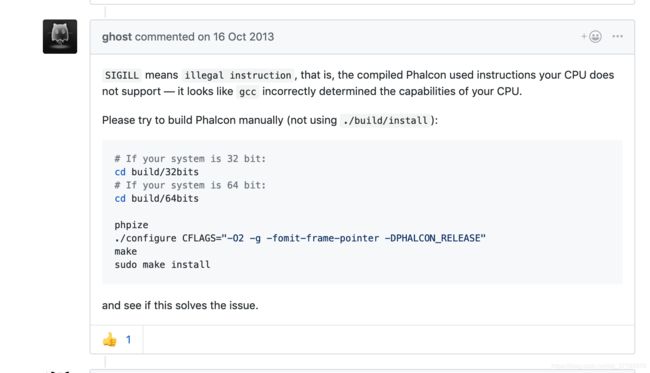Open the 16 Oct 2013 timestamp link

point(243,36)
